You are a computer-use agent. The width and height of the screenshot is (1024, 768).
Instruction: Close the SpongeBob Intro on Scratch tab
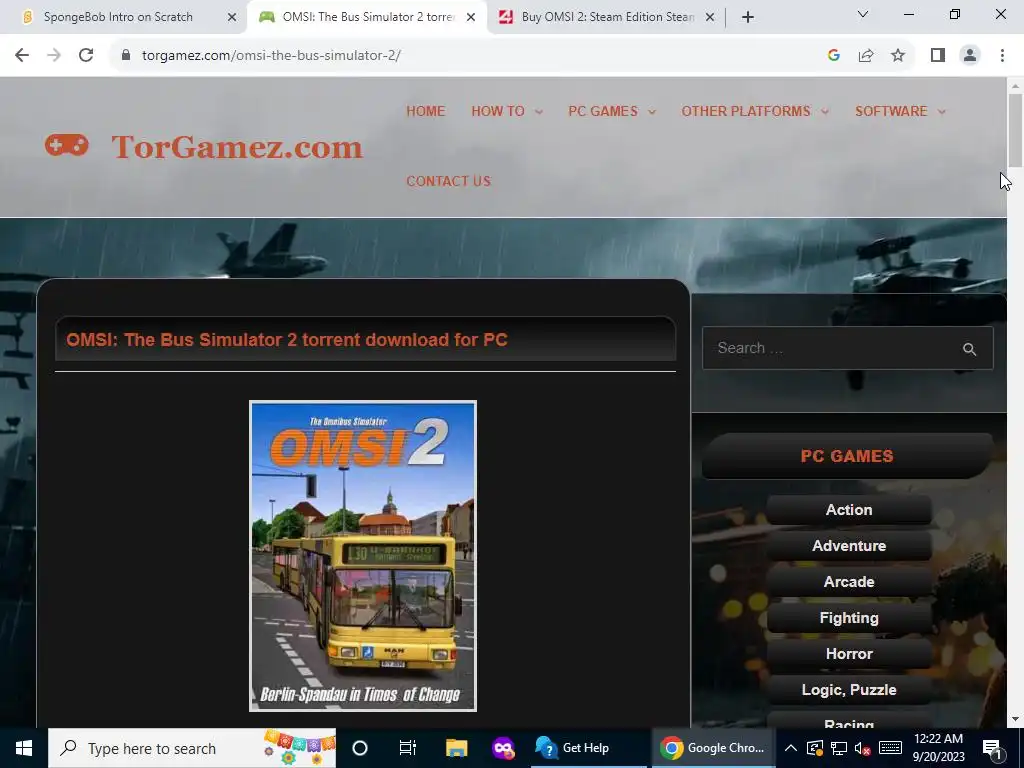232,18
